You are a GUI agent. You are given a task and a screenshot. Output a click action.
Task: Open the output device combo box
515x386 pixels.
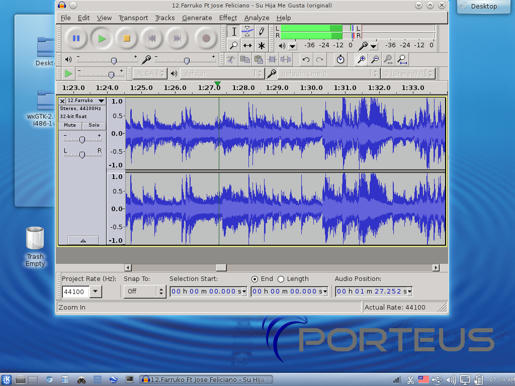coord(222,73)
